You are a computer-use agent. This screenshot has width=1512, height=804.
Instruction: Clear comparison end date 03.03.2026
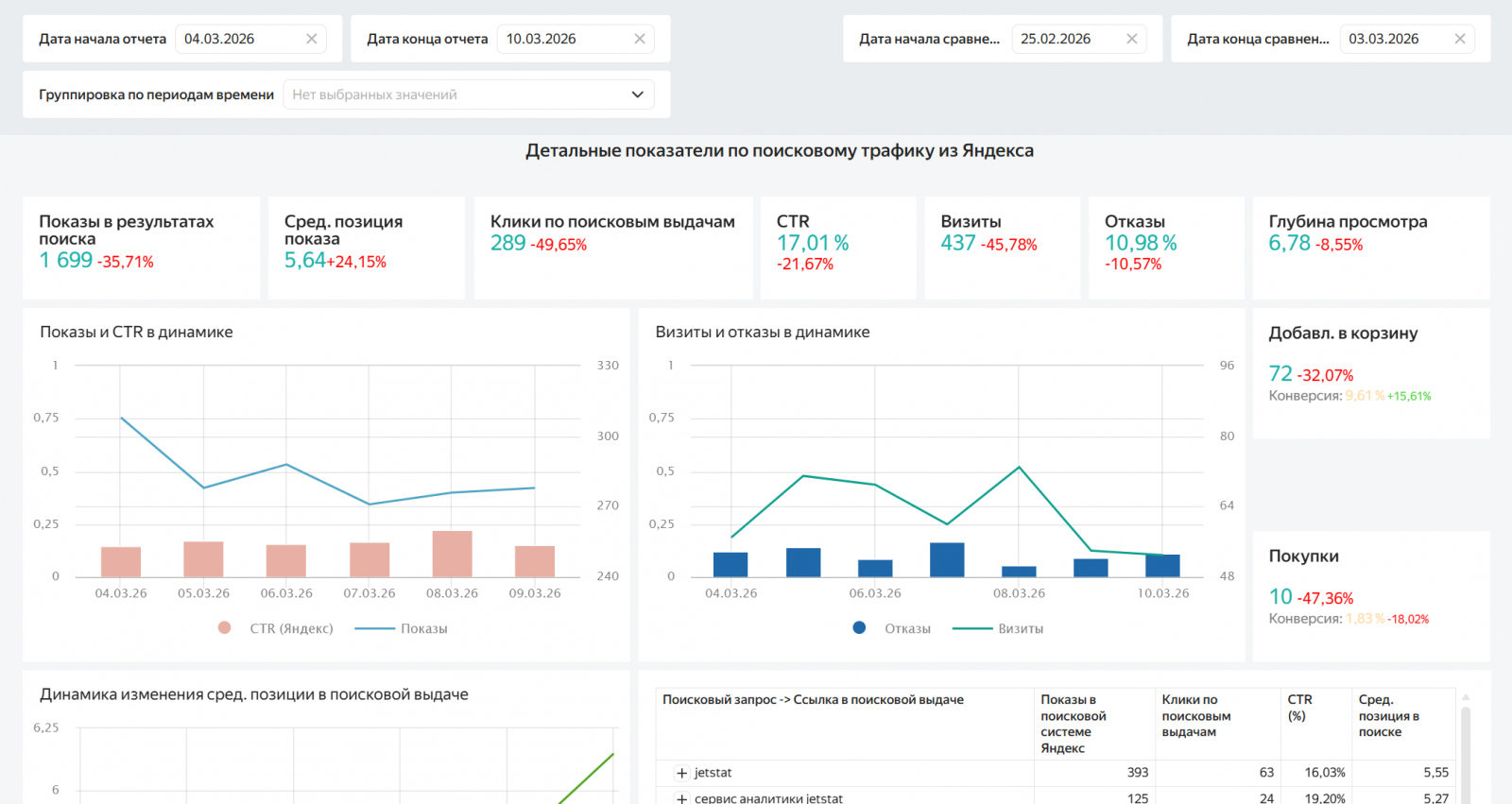pyautogui.click(x=1459, y=39)
